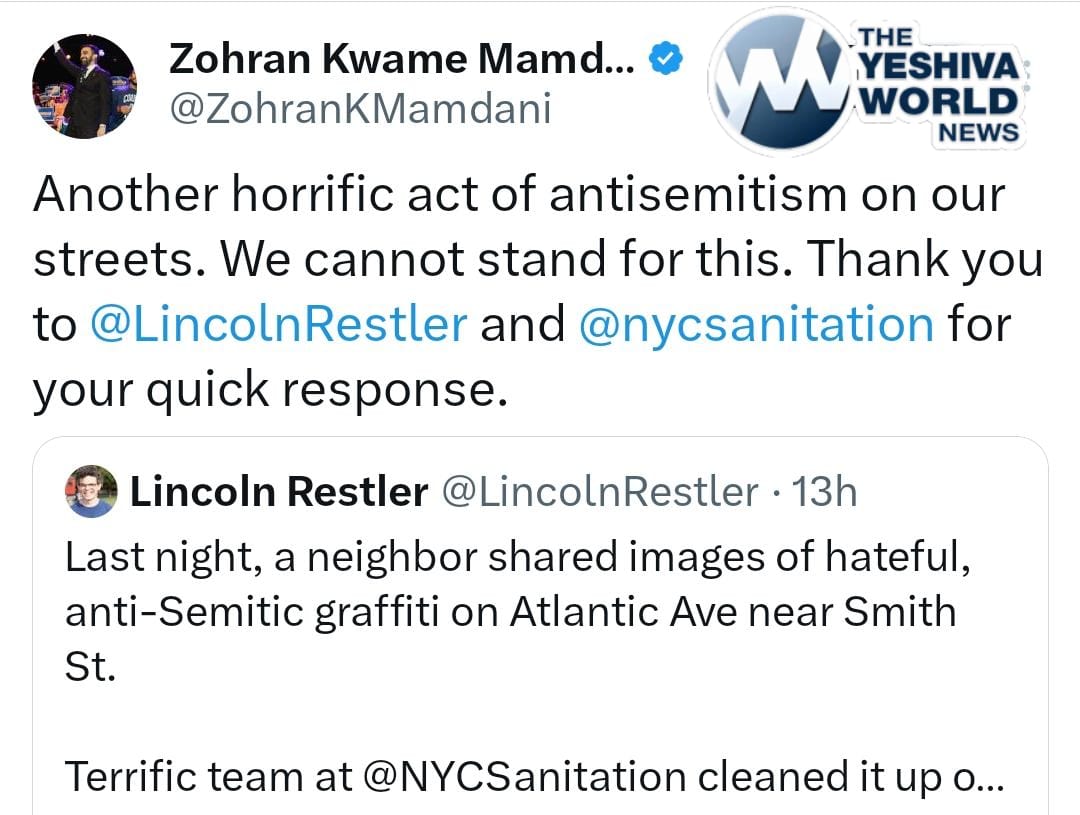Click the bold Lincoln Restler name
1080x815 pixels.
click(x=279, y=492)
